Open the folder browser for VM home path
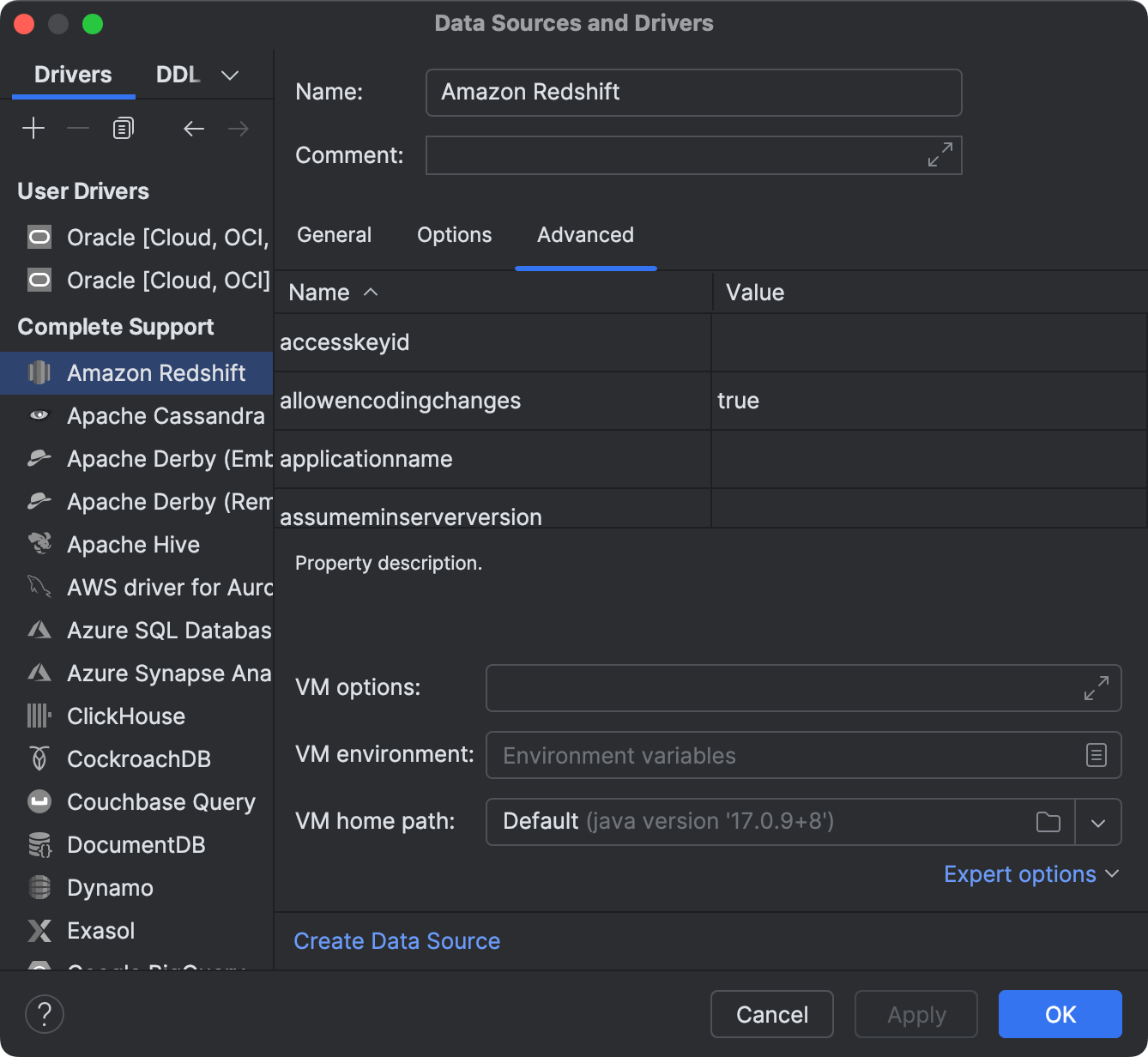The image size is (1148, 1057). (x=1048, y=821)
